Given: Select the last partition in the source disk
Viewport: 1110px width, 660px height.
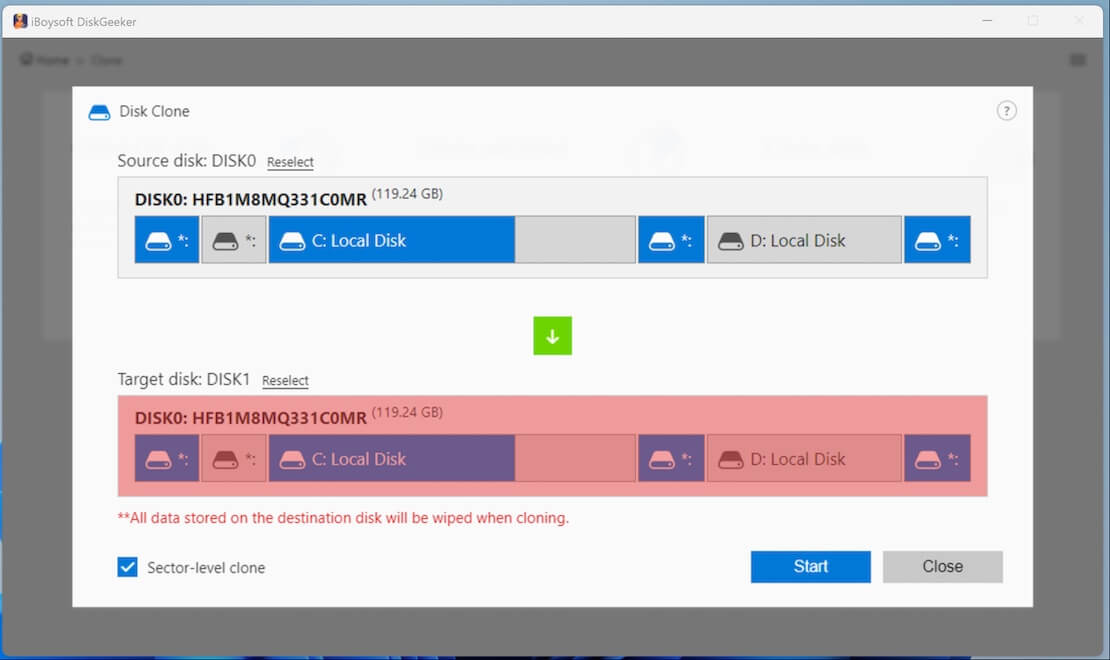Looking at the screenshot, I should point(937,240).
